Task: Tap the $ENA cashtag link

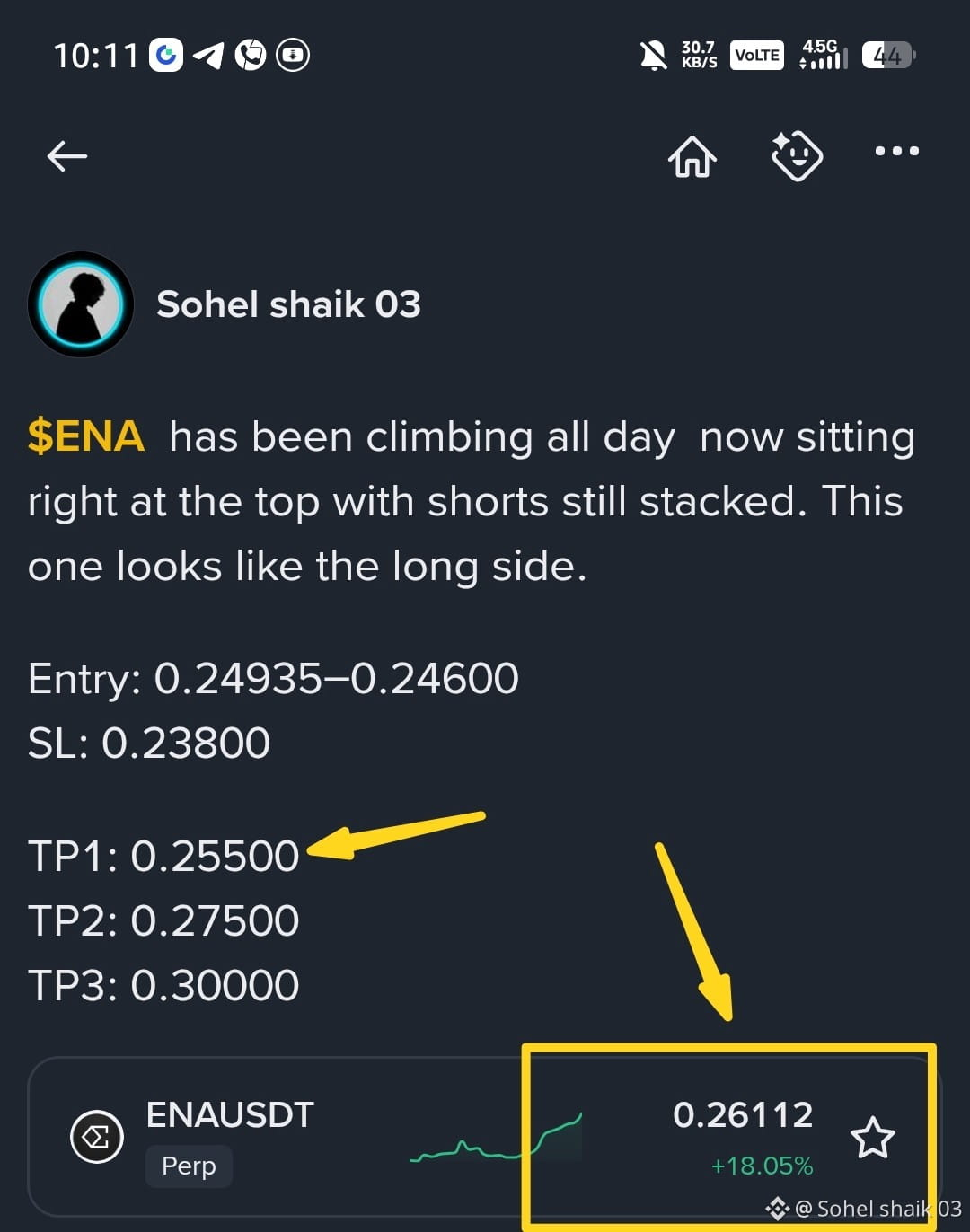Action: pyautogui.click(x=86, y=437)
